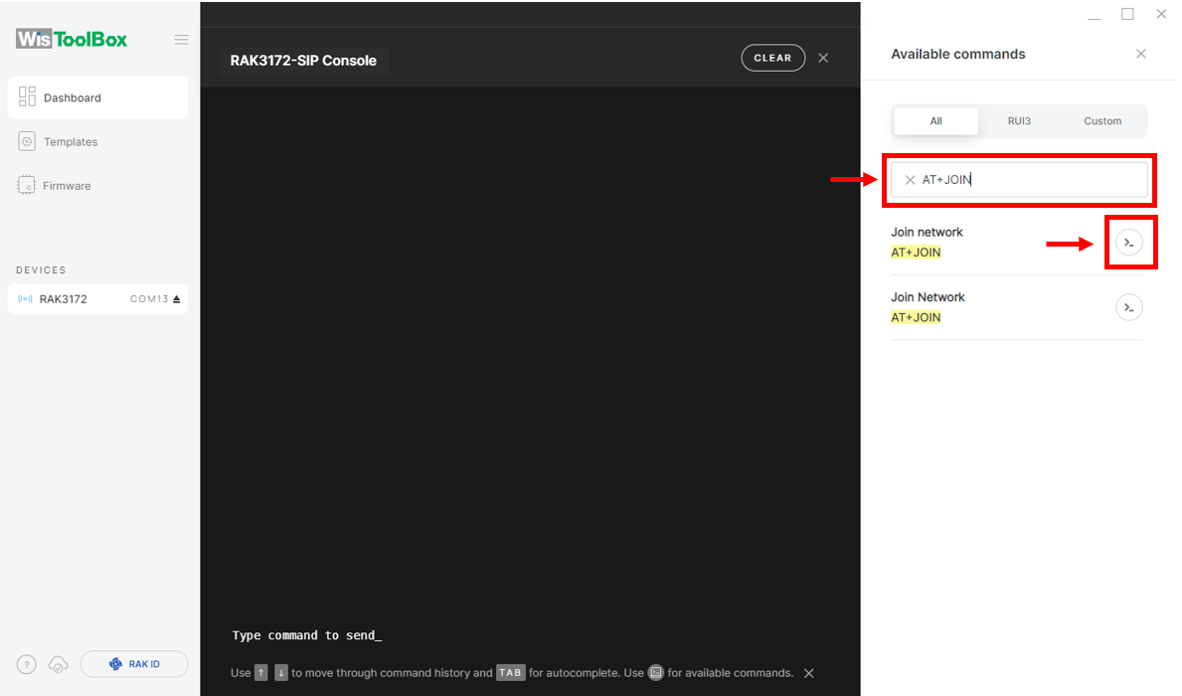Select the Join Network capitalized entry text
This screenshot has width=1182, height=696.
click(x=927, y=297)
